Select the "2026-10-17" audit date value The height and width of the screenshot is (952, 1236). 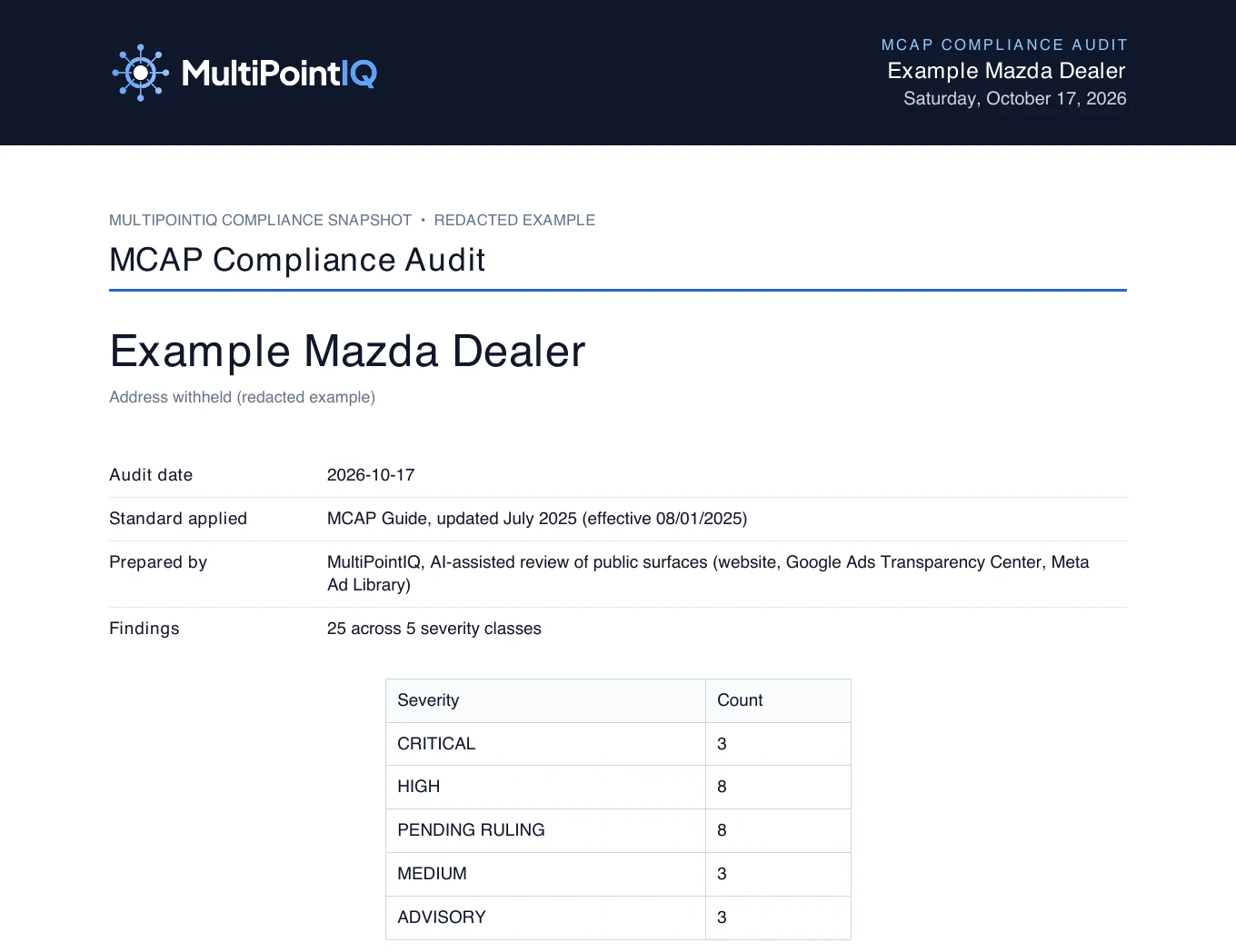[371, 475]
